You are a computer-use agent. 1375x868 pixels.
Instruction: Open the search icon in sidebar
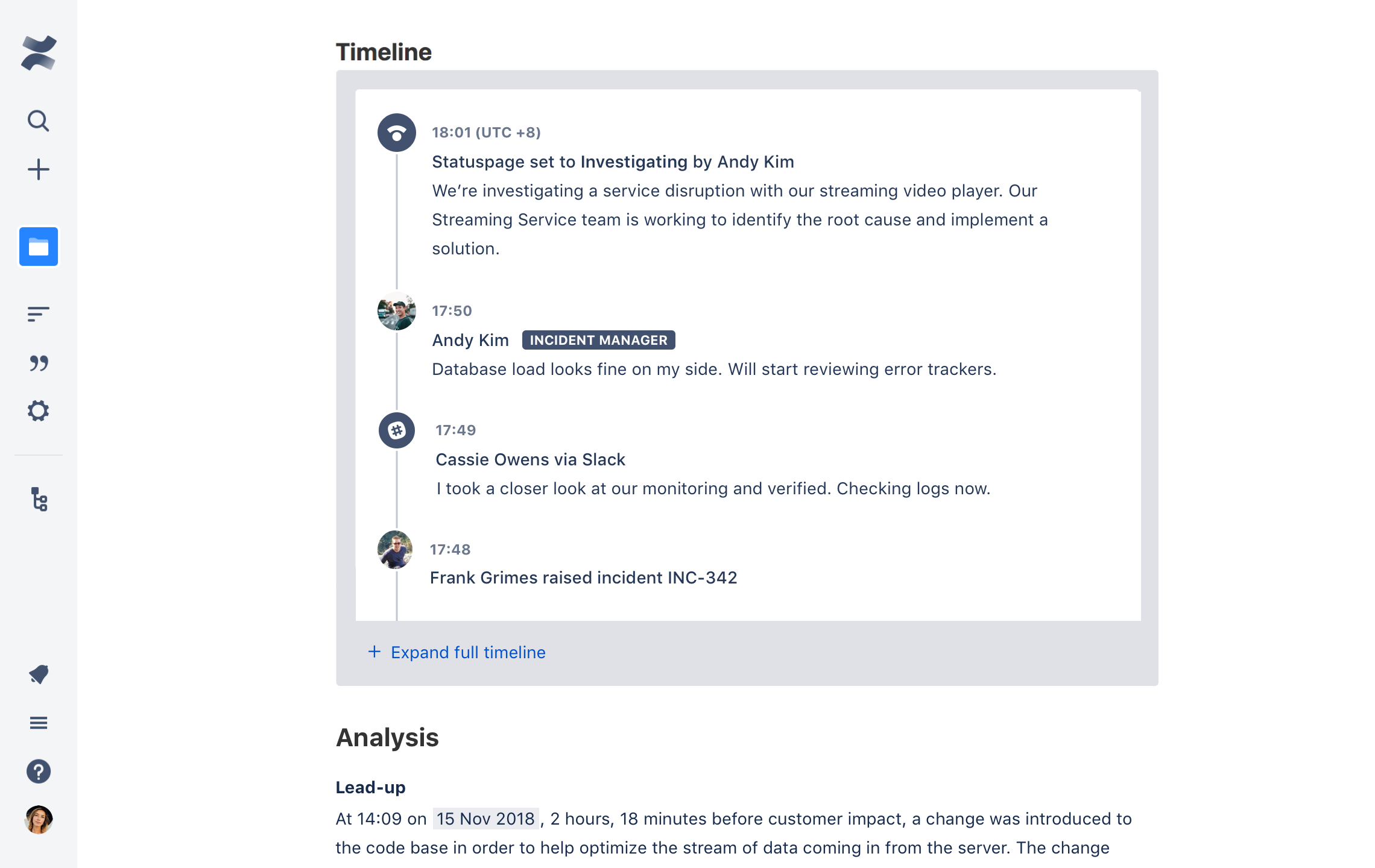[x=39, y=121]
